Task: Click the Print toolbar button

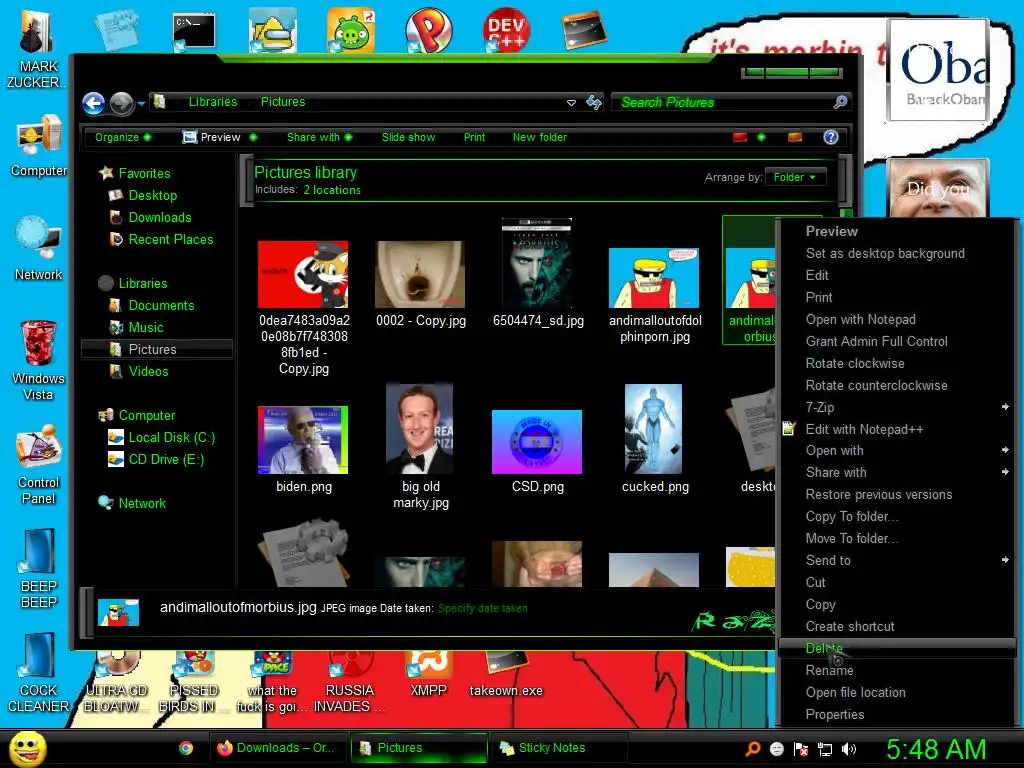Action: [x=474, y=137]
